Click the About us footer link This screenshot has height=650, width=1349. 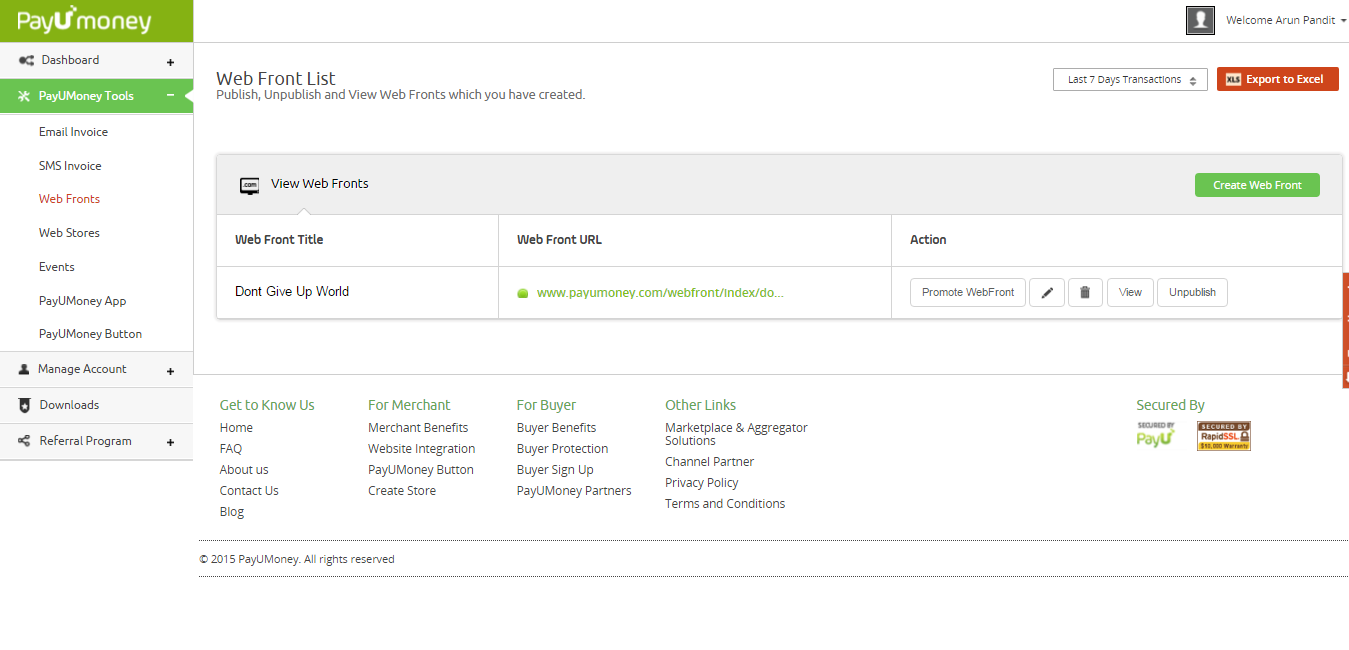(244, 470)
